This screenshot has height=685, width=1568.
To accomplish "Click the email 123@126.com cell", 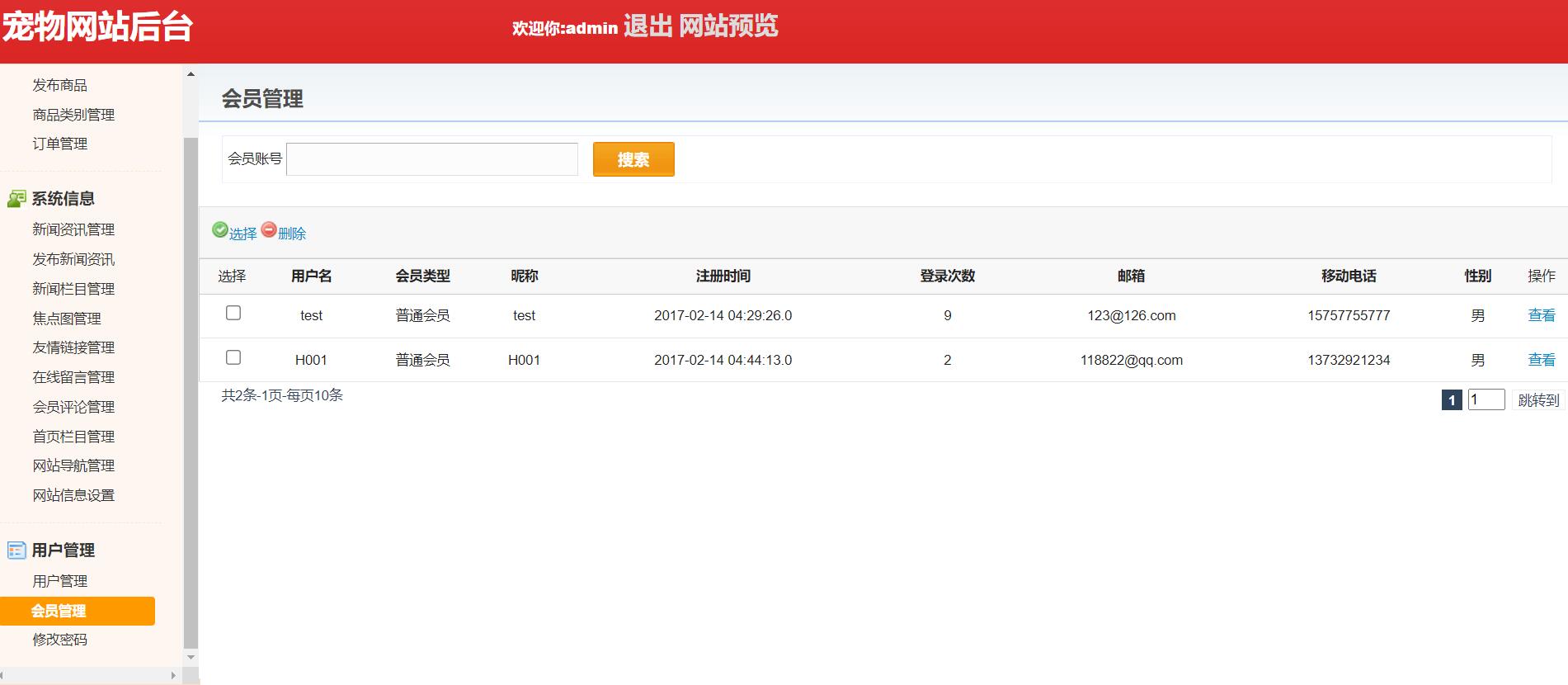I will click(1131, 315).
